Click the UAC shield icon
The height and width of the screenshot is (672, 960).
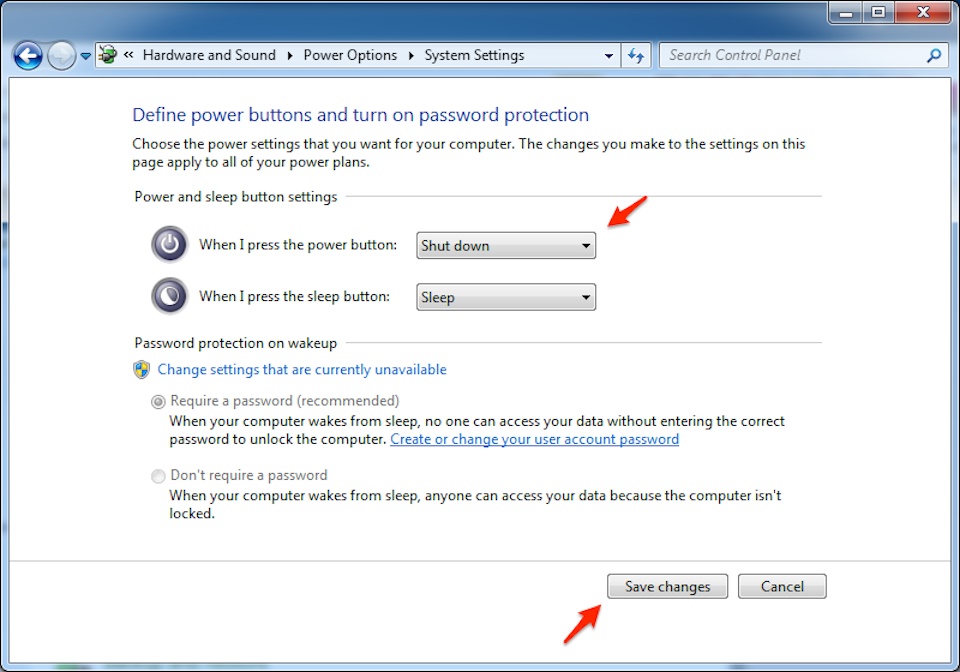pos(142,369)
